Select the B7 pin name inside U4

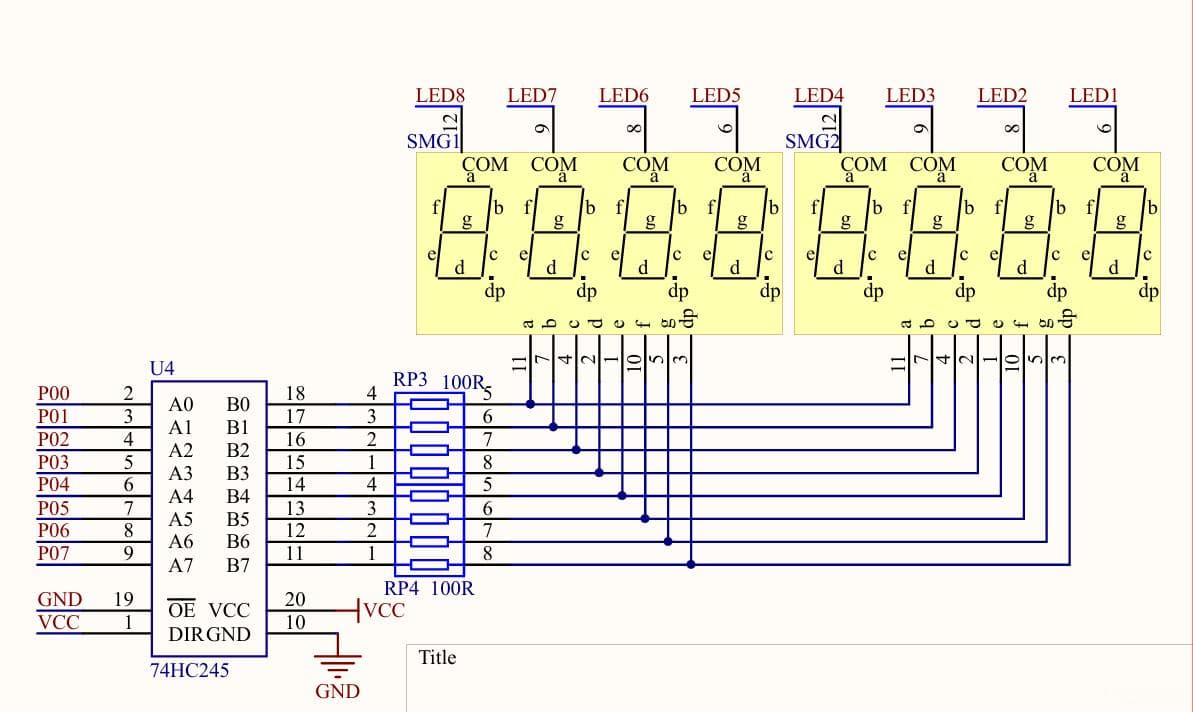click(x=237, y=565)
